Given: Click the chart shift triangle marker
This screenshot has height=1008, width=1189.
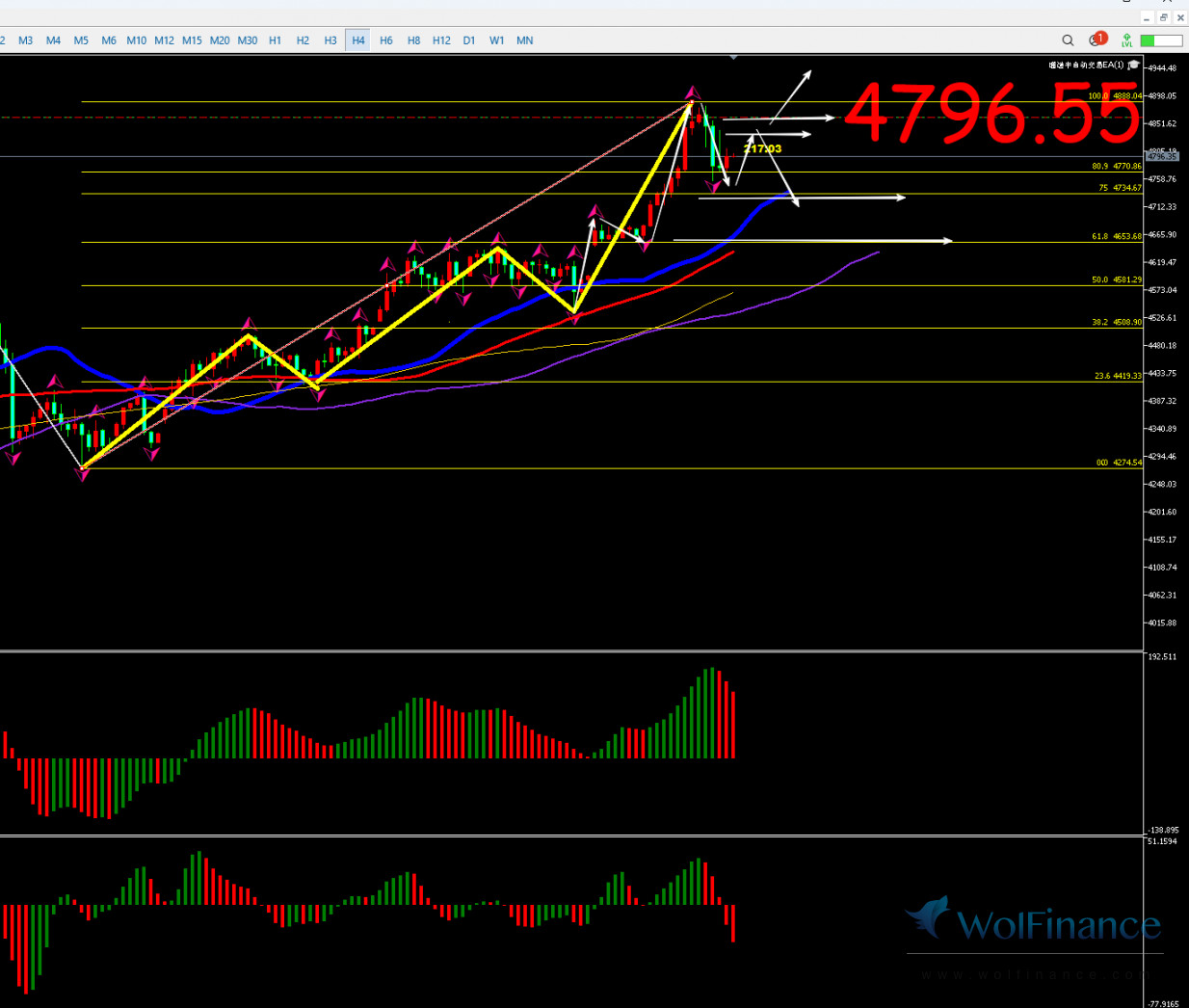Looking at the screenshot, I should pyautogui.click(x=734, y=58).
